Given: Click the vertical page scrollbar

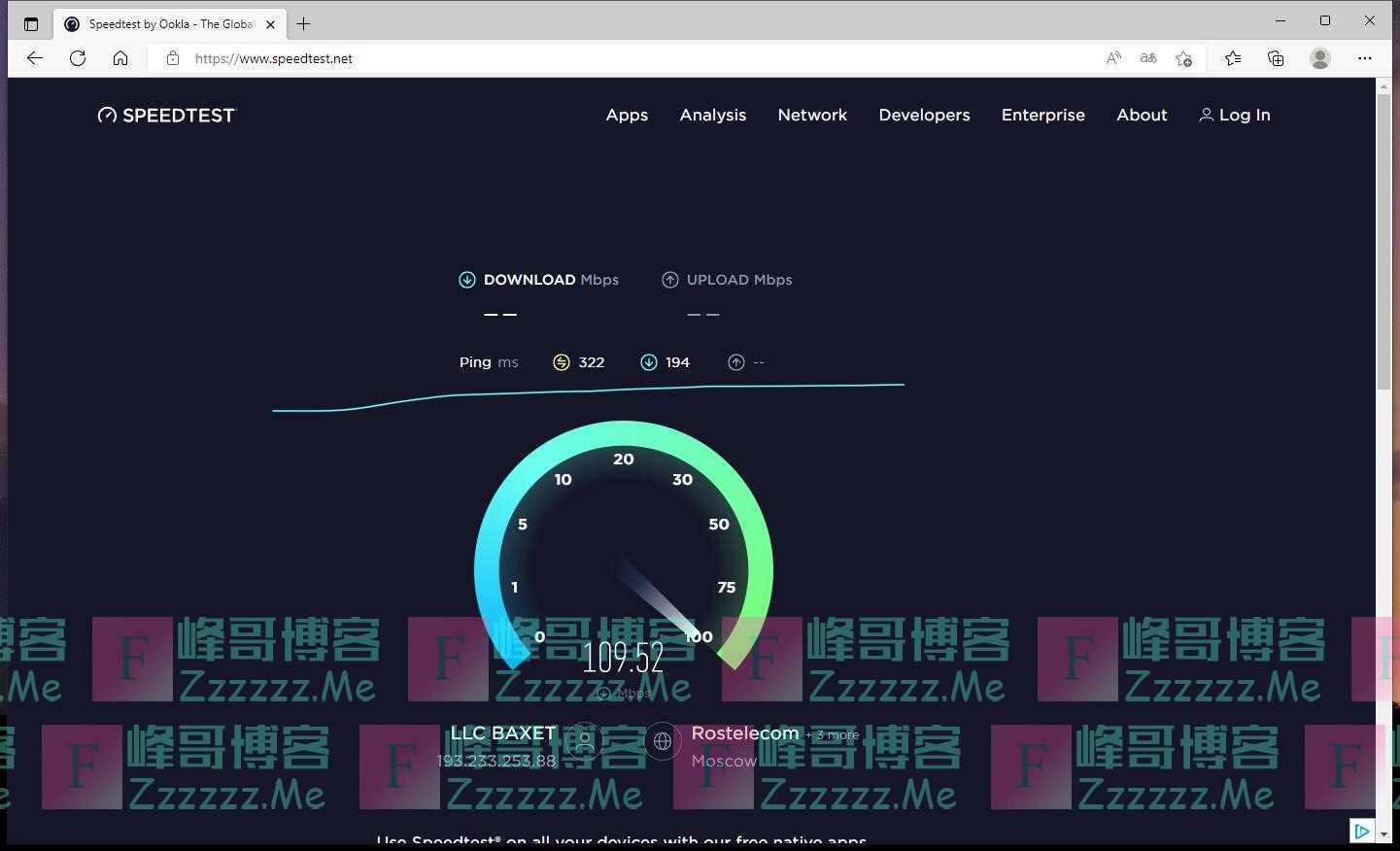Looking at the screenshot, I should (1383, 243).
